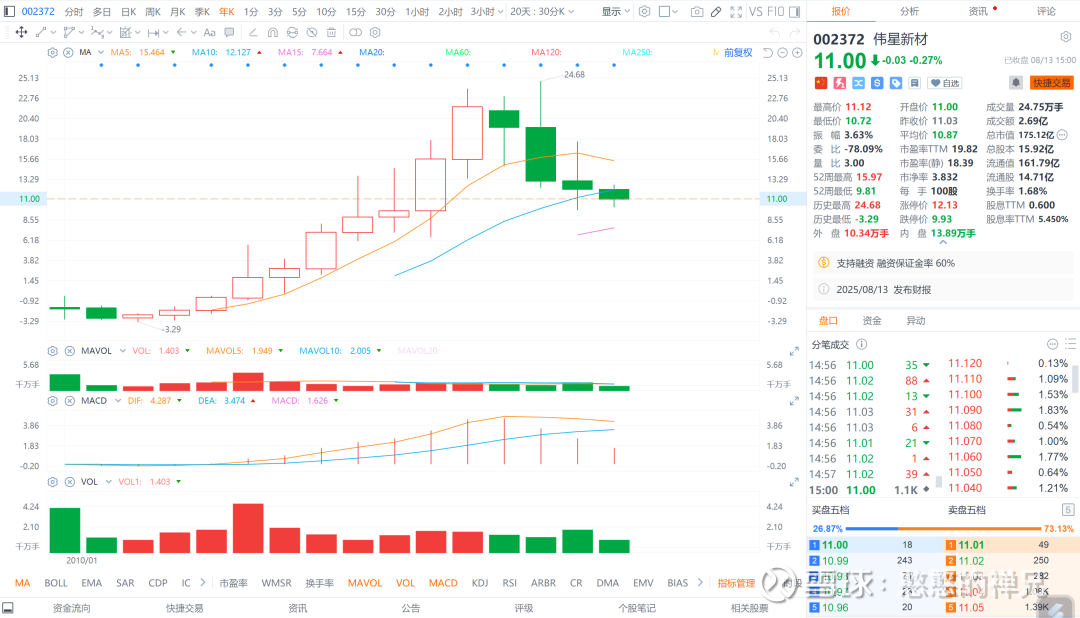This screenshot has height=618, width=1080.
Task: Close the VOL indicator panel
Action: pyautogui.click(x=70, y=482)
